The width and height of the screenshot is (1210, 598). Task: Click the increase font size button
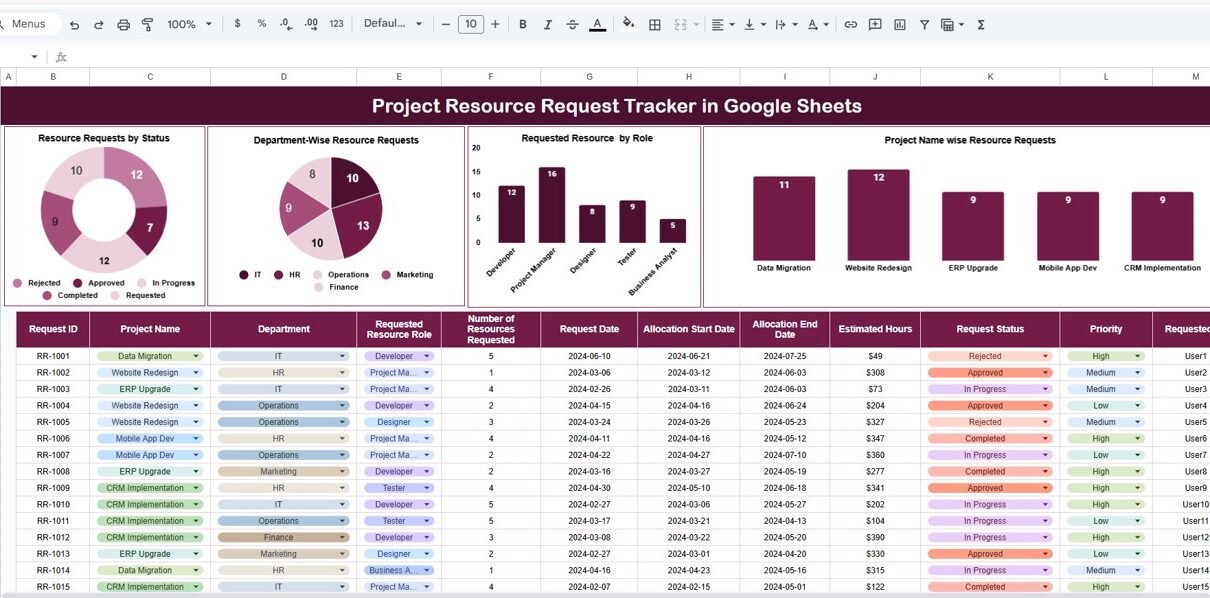click(x=495, y=24)
